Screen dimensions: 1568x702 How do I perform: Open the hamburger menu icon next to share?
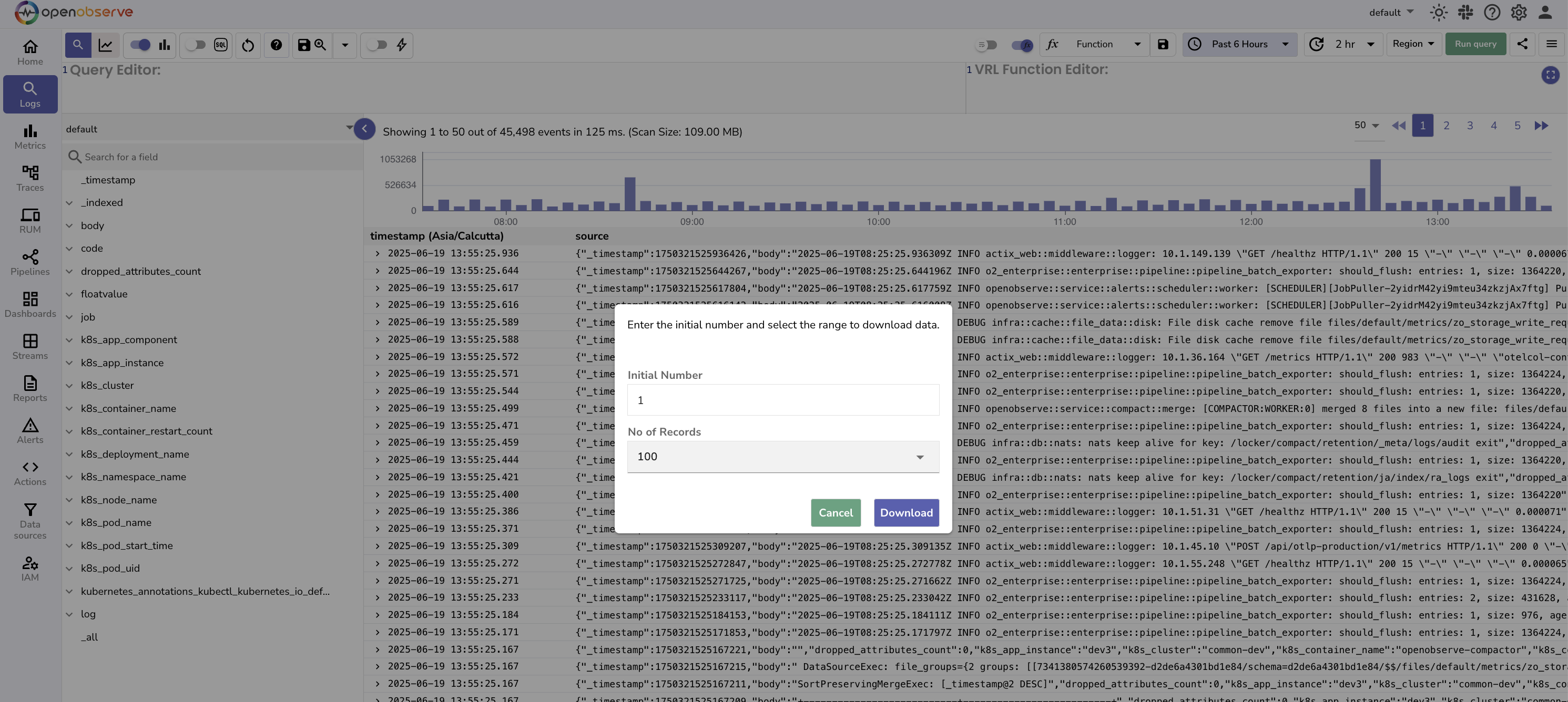coord(1551,44)
